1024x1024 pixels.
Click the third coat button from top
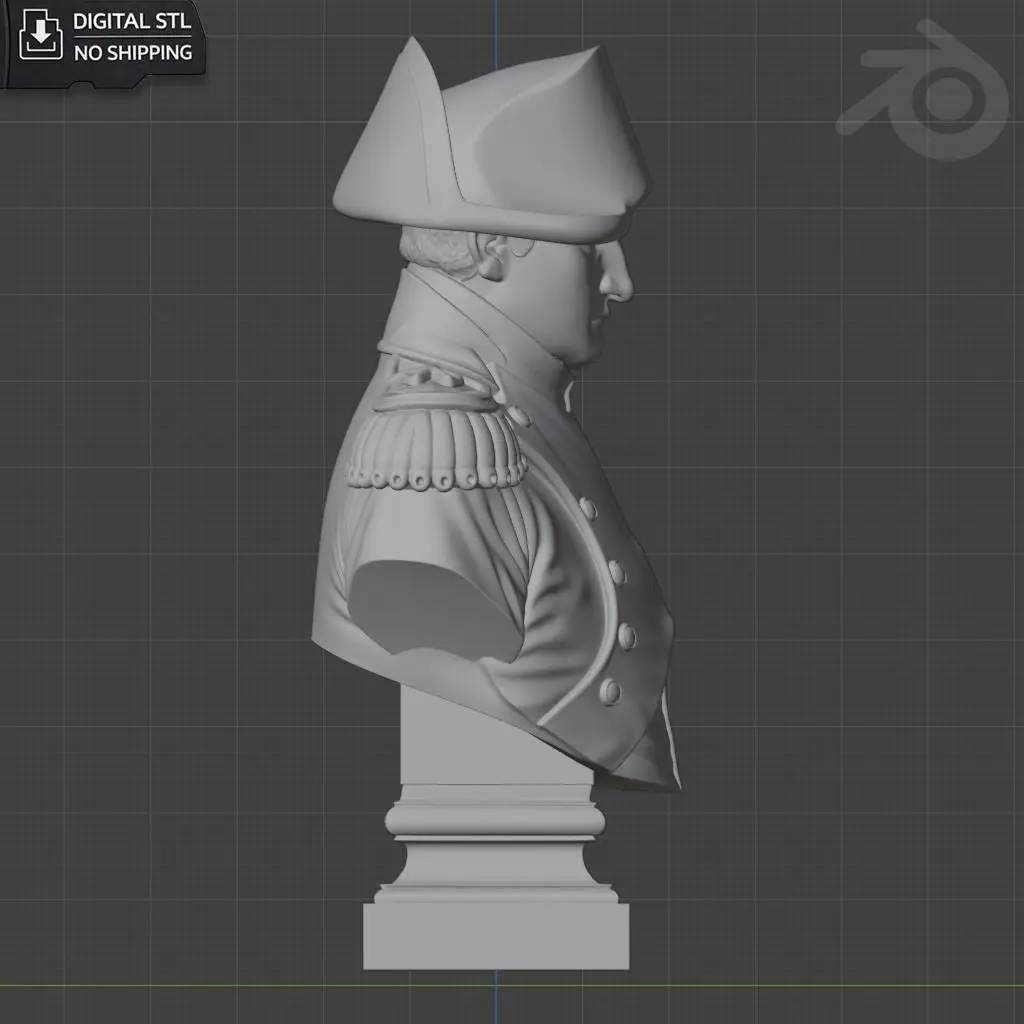(626, 636)
